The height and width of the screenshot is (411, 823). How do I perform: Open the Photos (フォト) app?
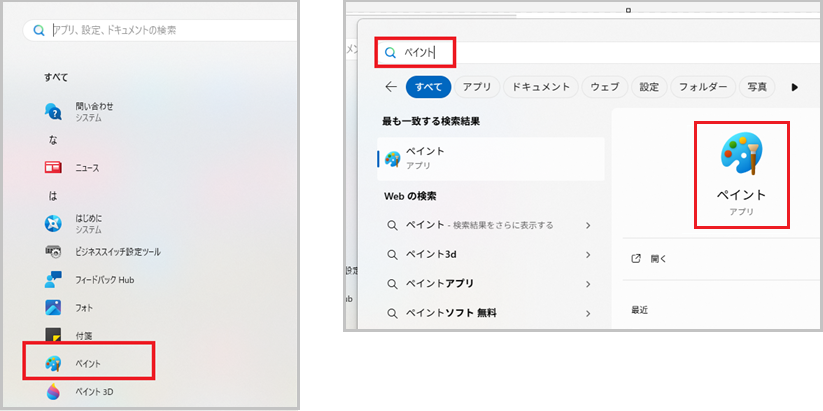coord(84,307)
